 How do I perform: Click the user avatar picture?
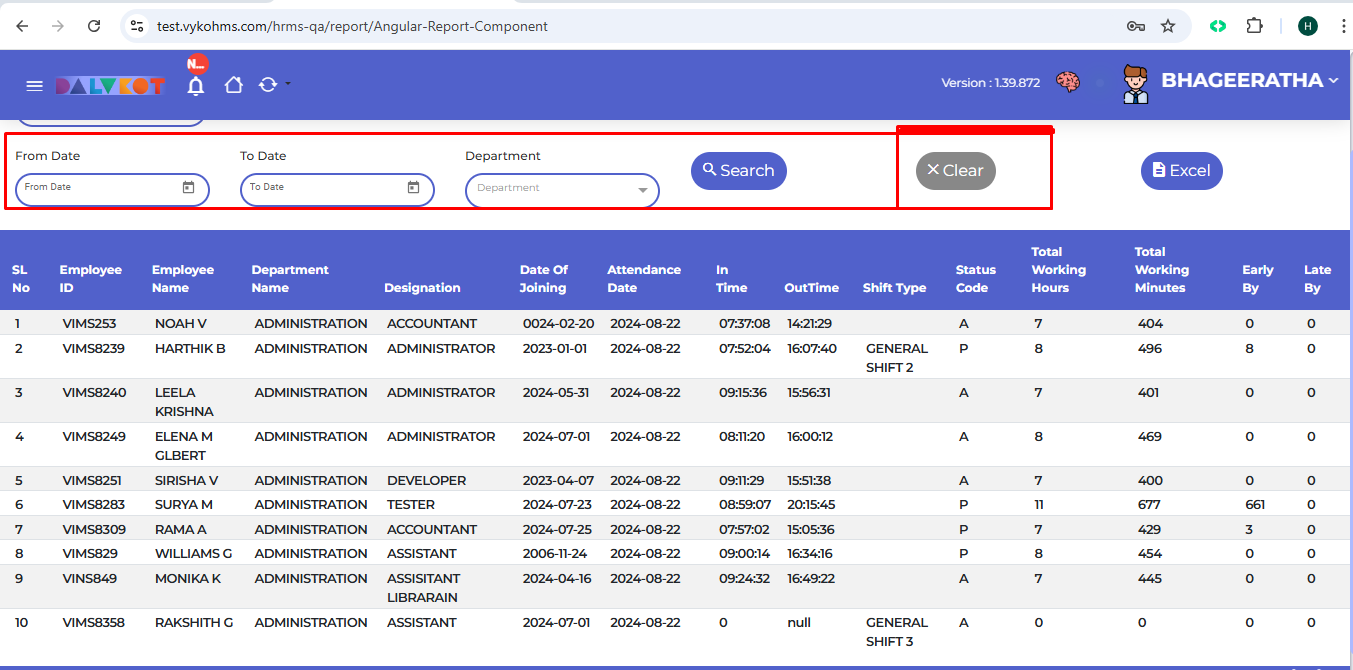pos(1135,84)
